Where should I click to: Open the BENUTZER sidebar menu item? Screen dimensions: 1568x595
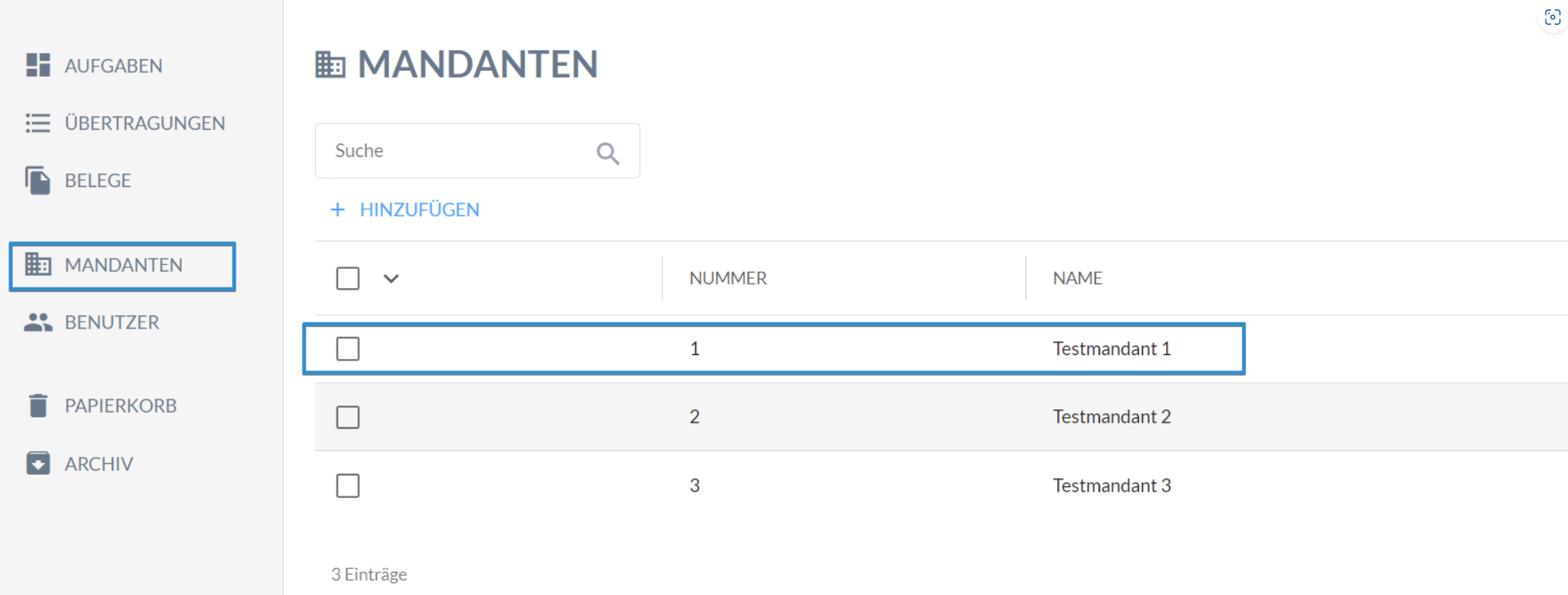[111, 322]
